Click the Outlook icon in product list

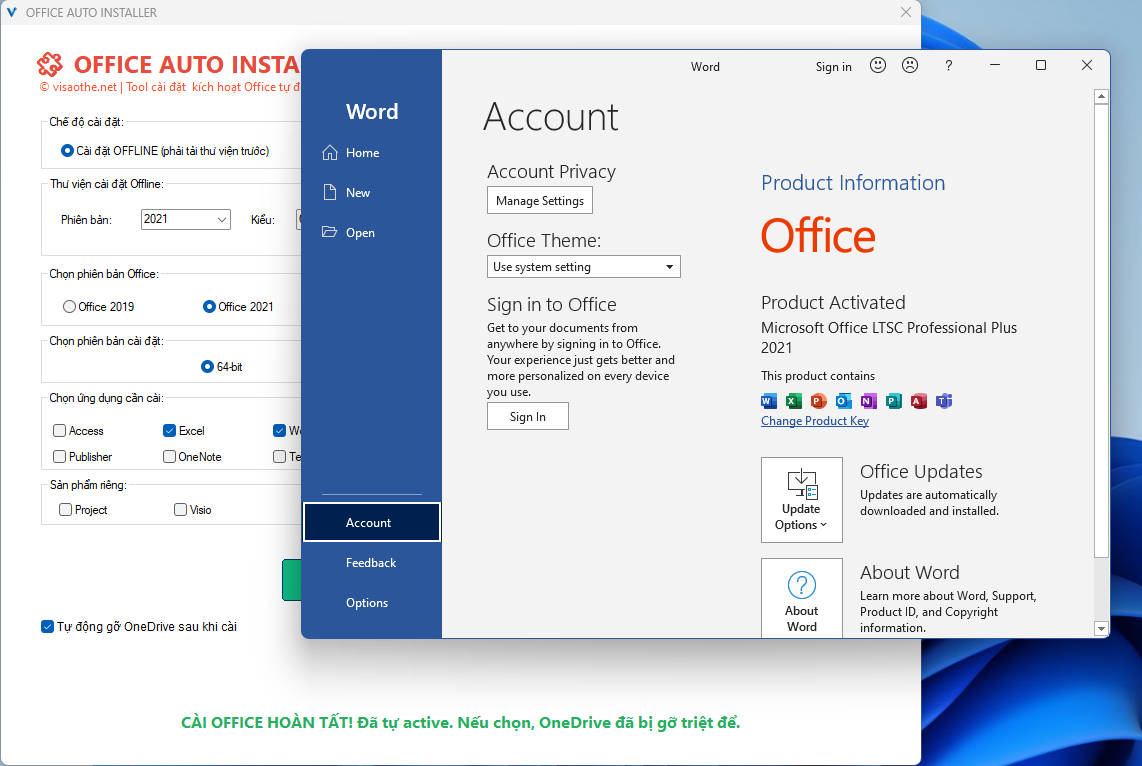click(x=843, y=400)
